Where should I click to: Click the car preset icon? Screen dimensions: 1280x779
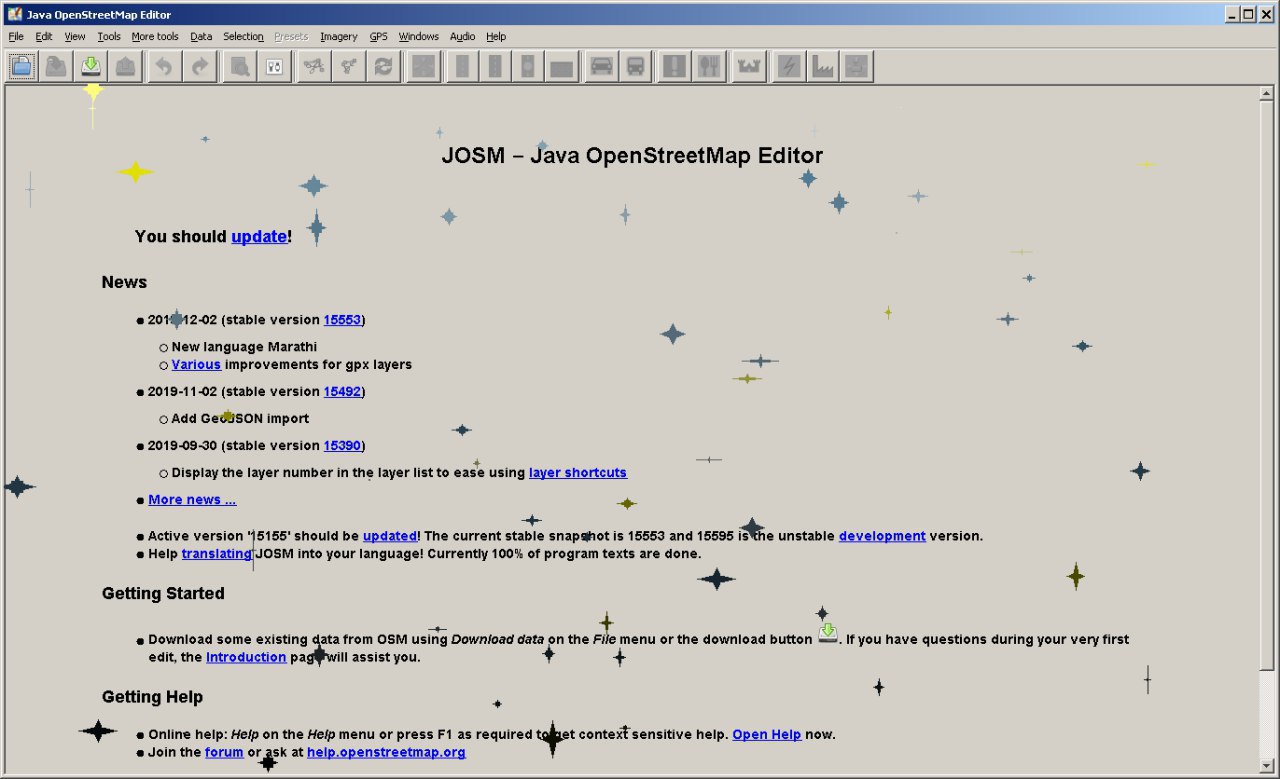601,67
